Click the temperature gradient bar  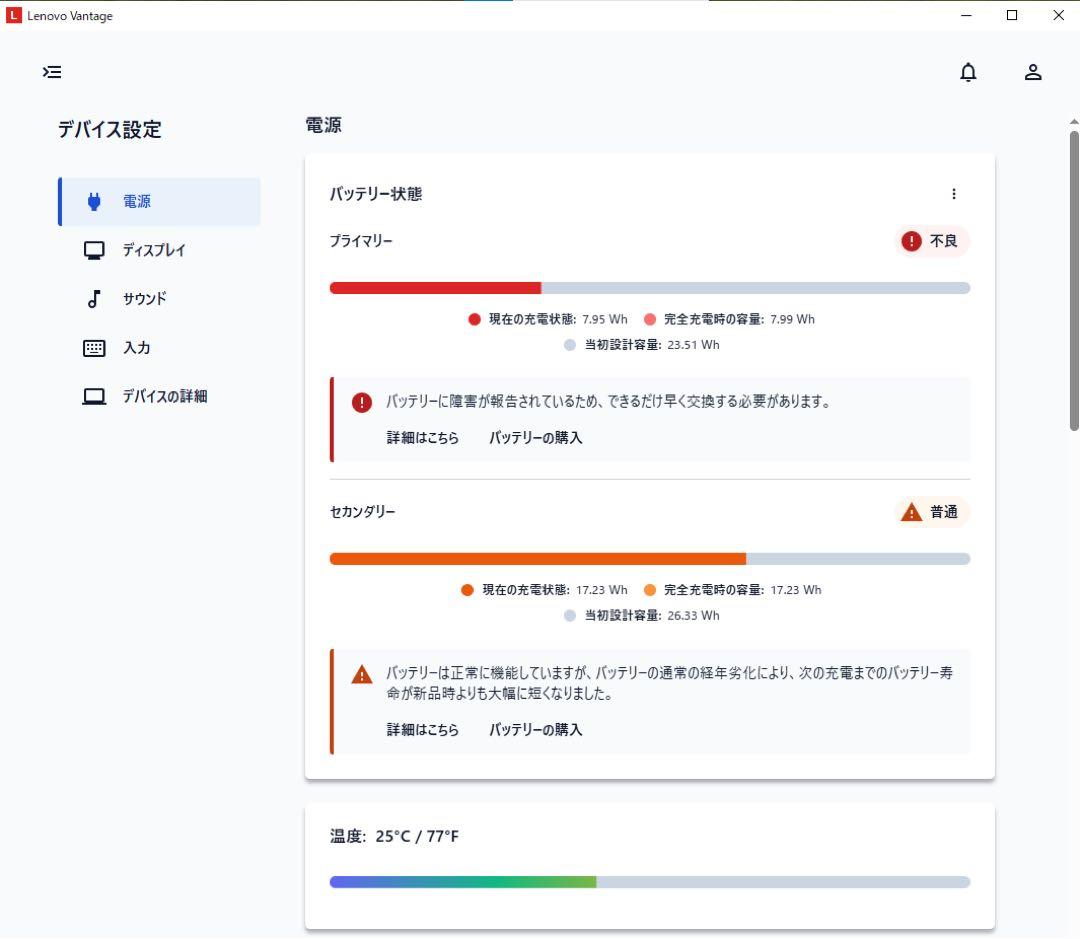point(463,882)
